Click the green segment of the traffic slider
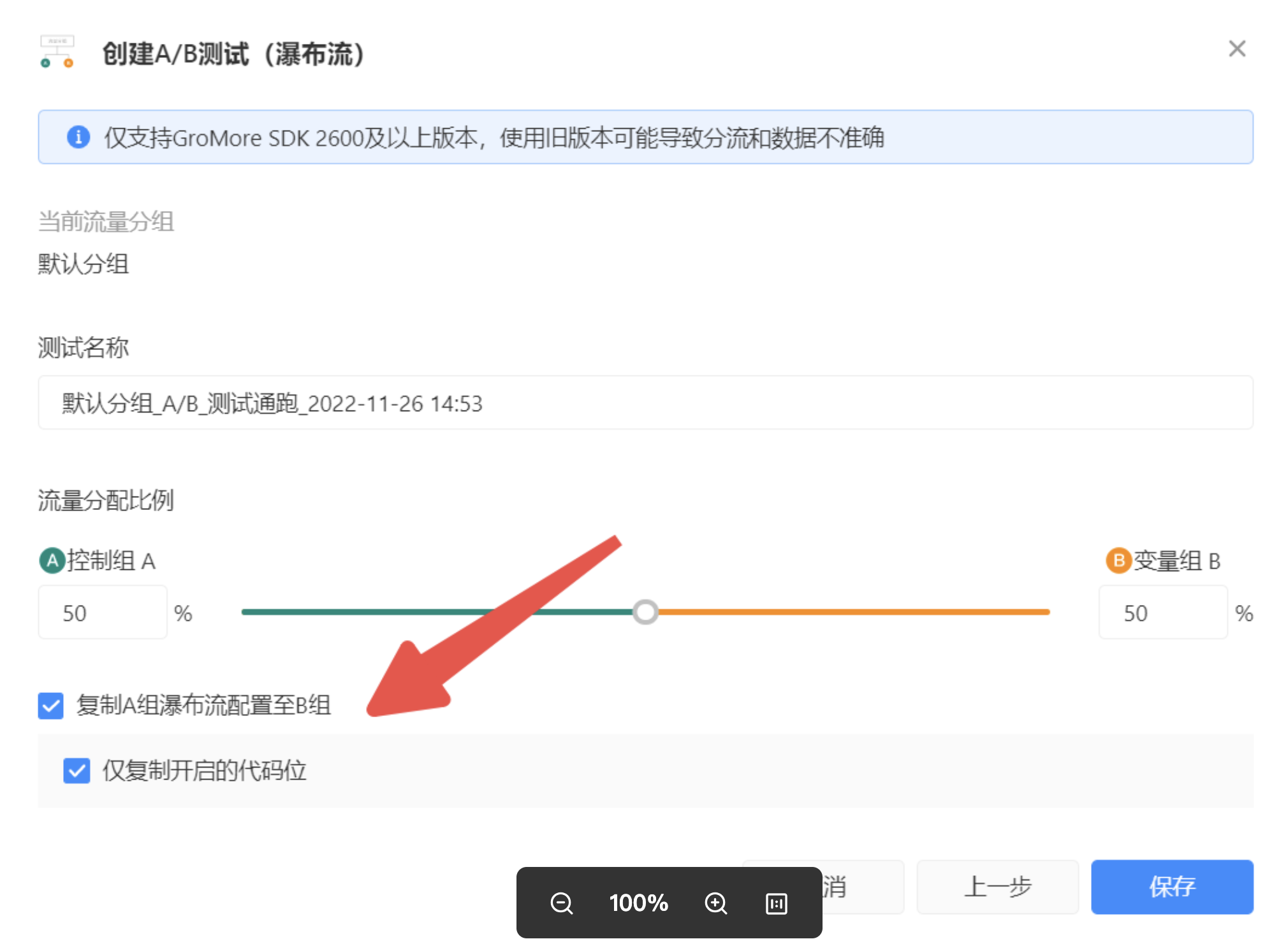Viewport: 1288px width, 946px height. [437, 612]
